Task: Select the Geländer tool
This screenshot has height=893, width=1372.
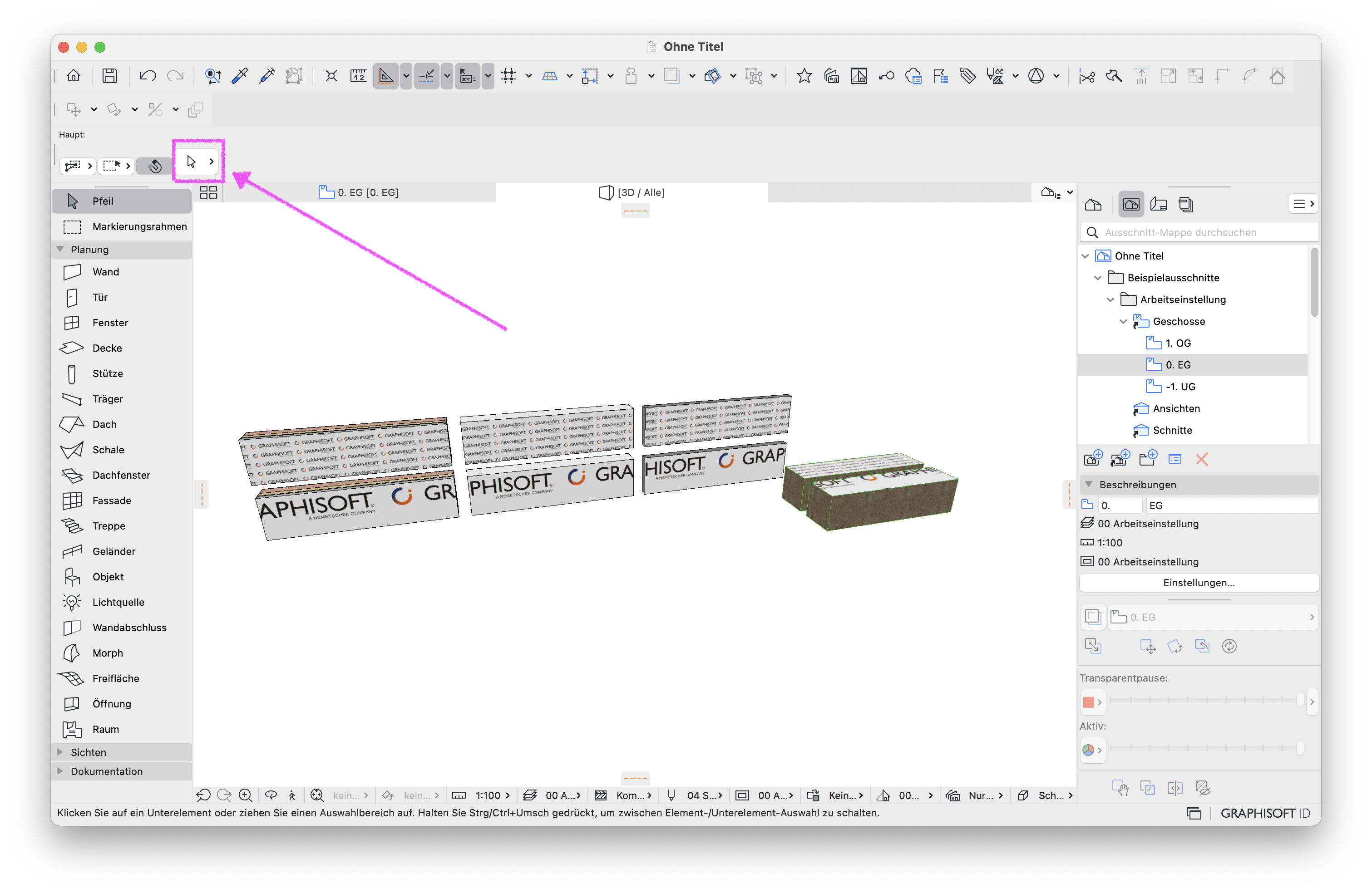Action: tap(122, 551)
